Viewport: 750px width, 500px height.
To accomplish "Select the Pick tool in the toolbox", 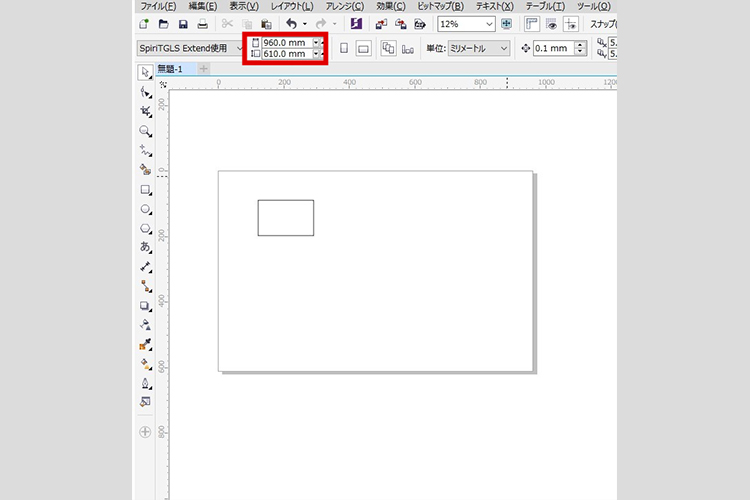I will click(x=145, y=72).
